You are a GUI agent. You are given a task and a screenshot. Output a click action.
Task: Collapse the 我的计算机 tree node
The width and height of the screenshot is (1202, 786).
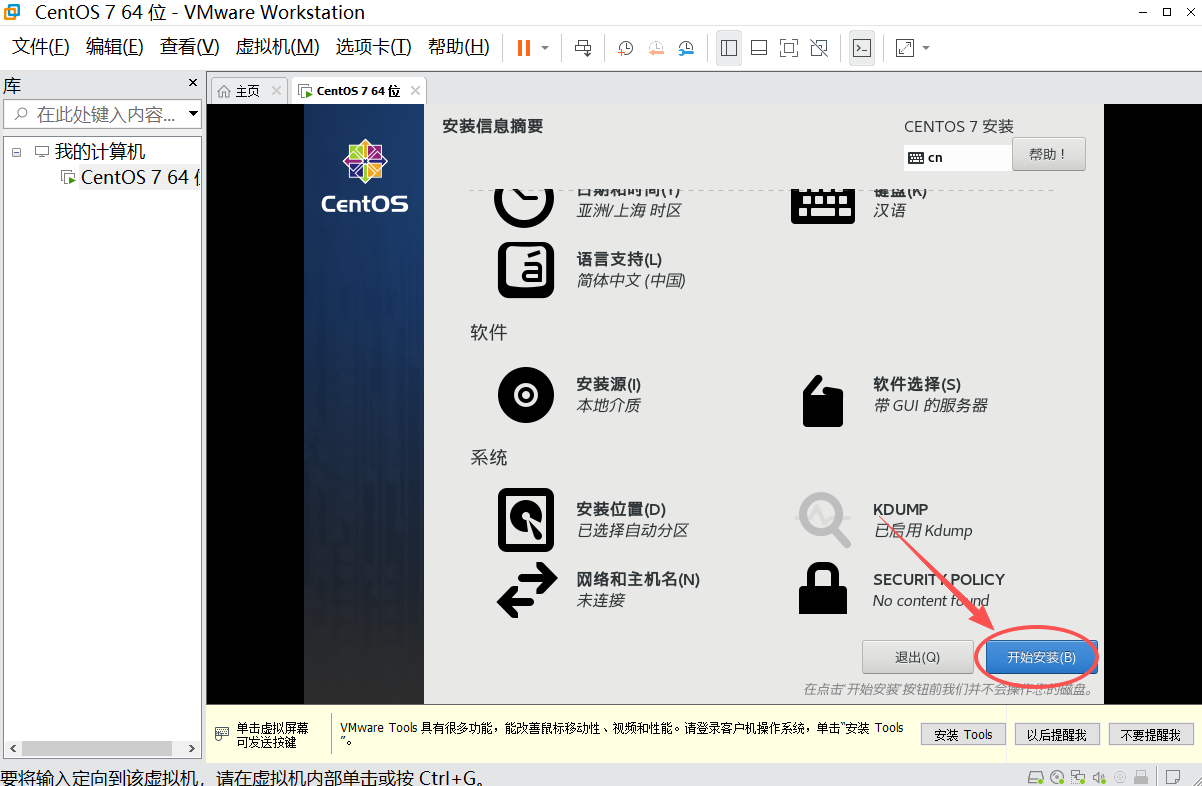(17, 152)
